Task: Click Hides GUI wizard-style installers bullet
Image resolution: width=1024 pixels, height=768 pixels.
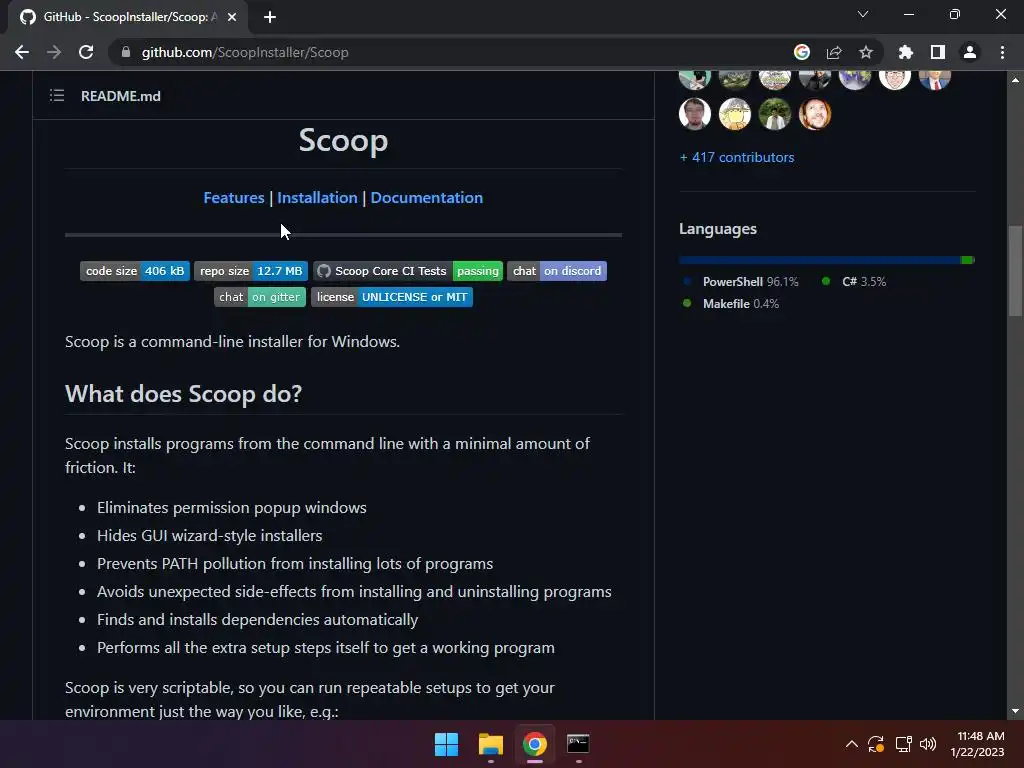Action: tap(210, 536)
